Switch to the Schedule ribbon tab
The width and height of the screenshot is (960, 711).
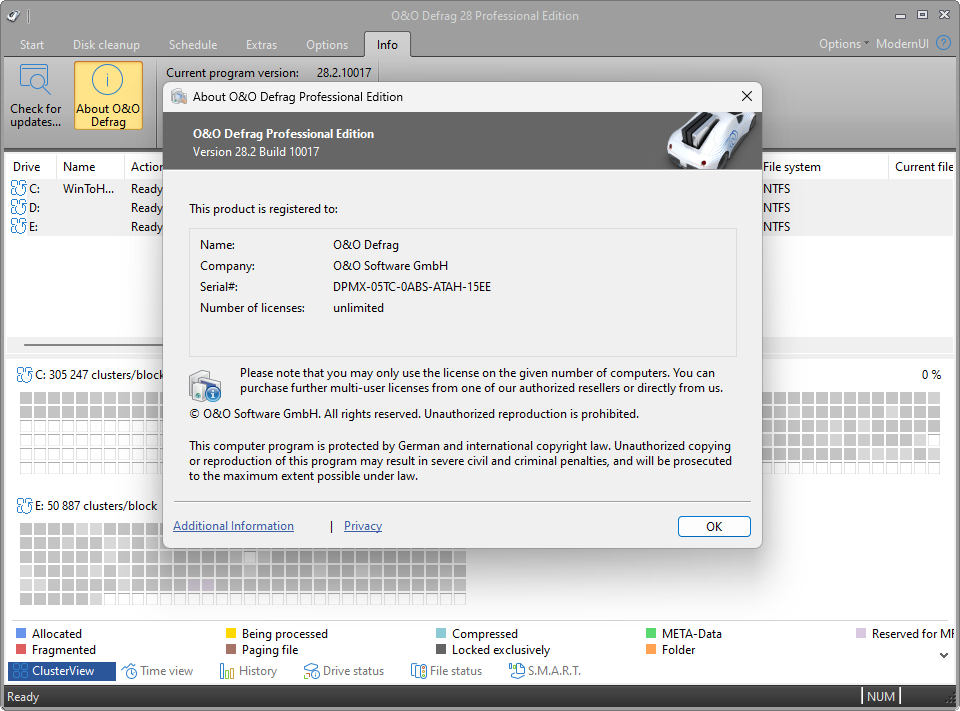(193, 45)
